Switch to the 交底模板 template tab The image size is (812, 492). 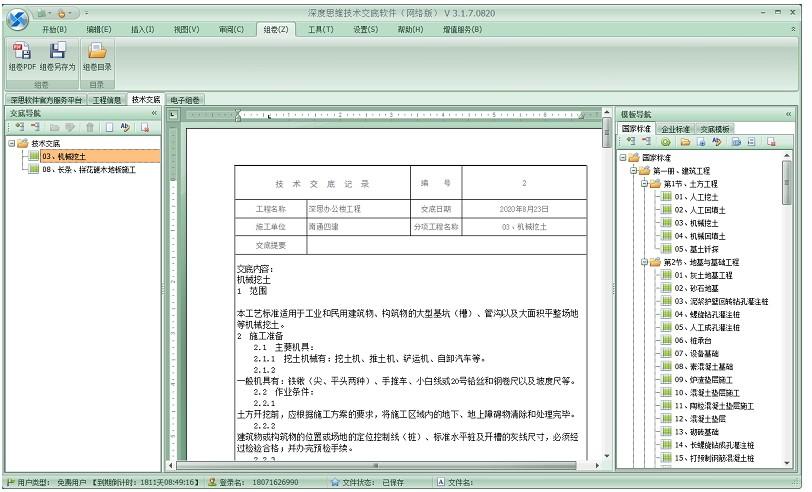pos(715,129)
